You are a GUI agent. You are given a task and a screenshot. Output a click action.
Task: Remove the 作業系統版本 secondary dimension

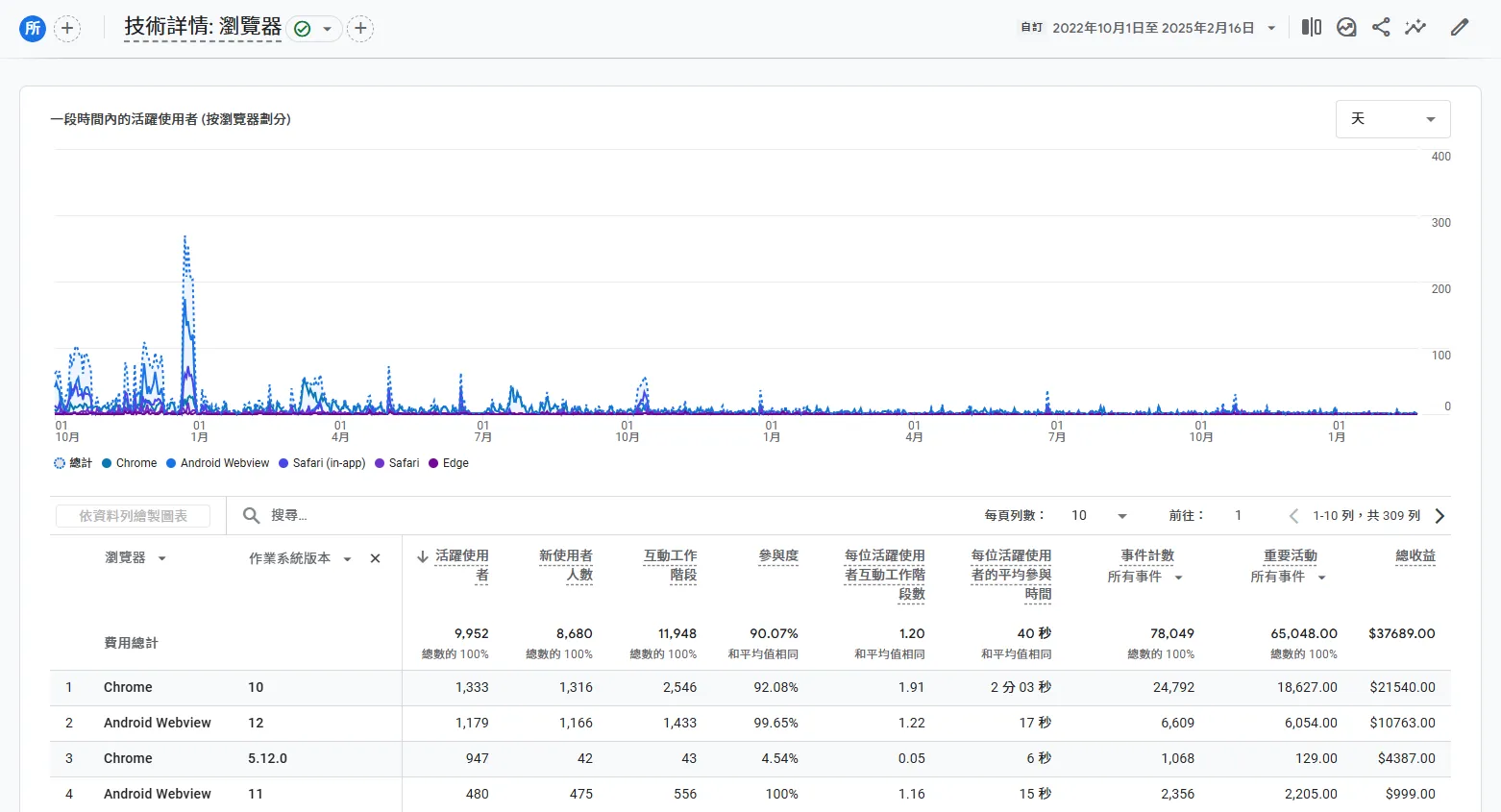click(375, 558)
